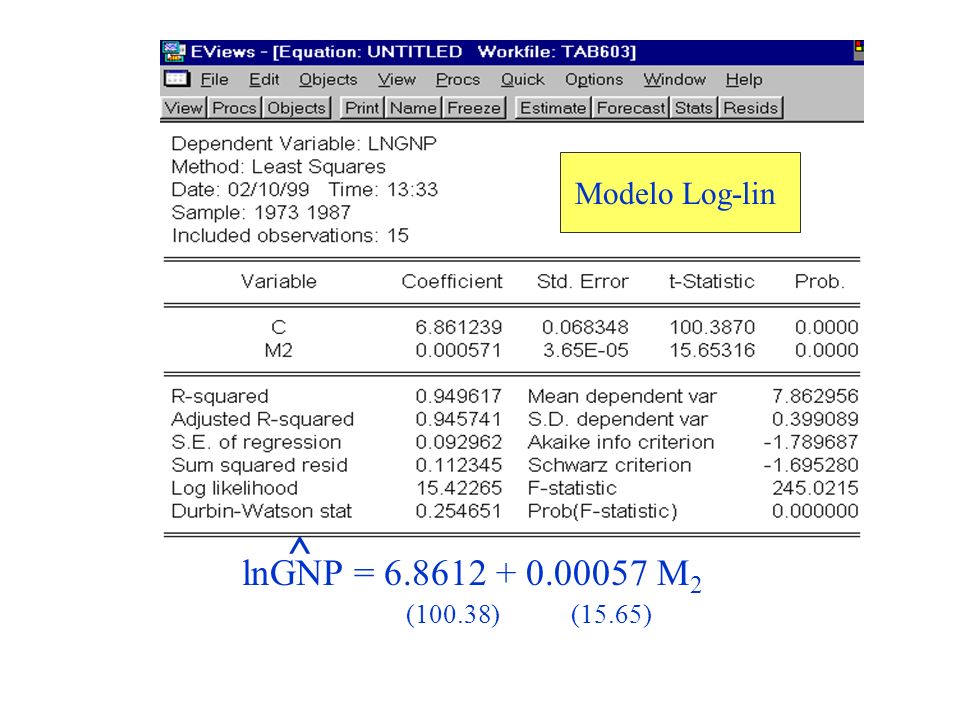
Task: Open the Objects menu in the menu bar
Action: [x=328, y=80]
